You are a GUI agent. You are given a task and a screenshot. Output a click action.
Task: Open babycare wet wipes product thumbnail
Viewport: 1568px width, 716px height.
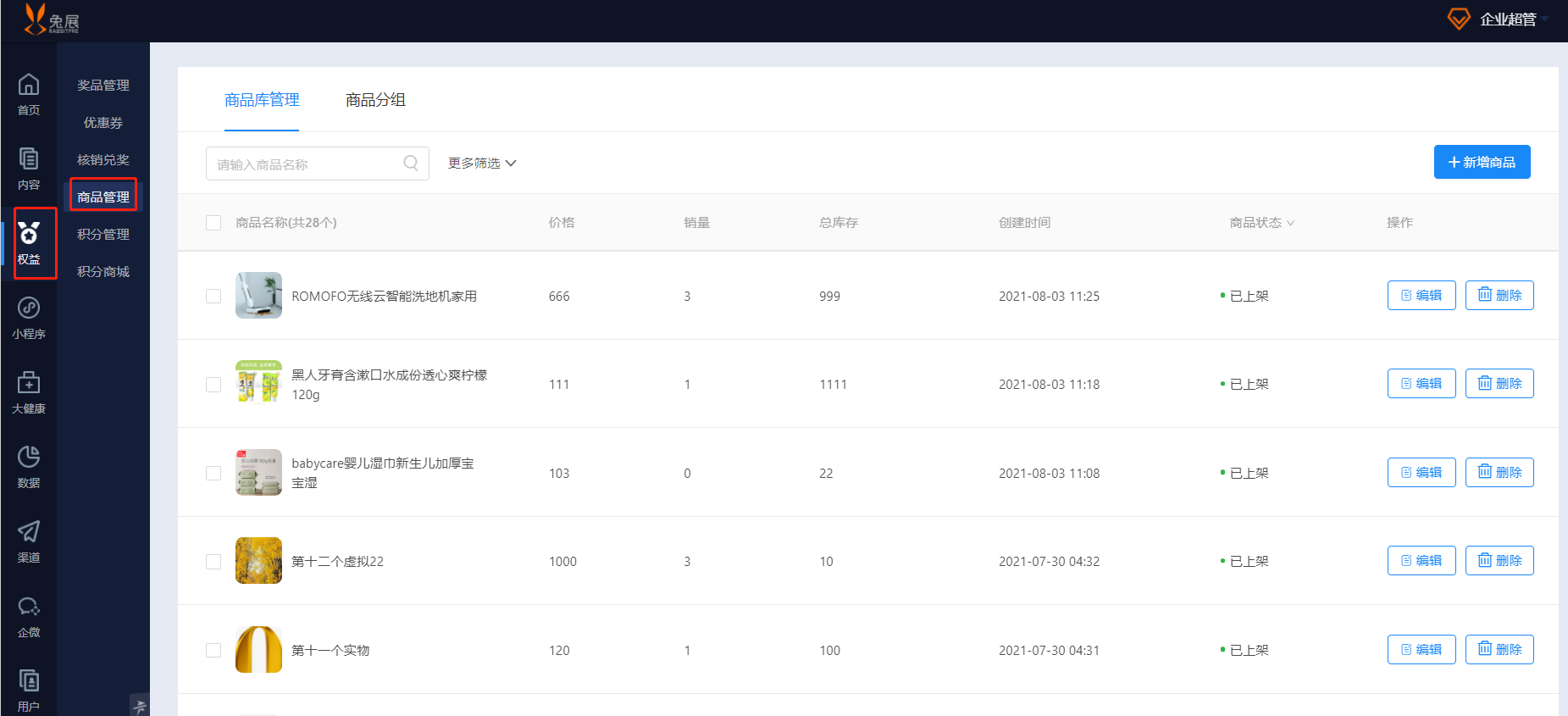[258, 472]
